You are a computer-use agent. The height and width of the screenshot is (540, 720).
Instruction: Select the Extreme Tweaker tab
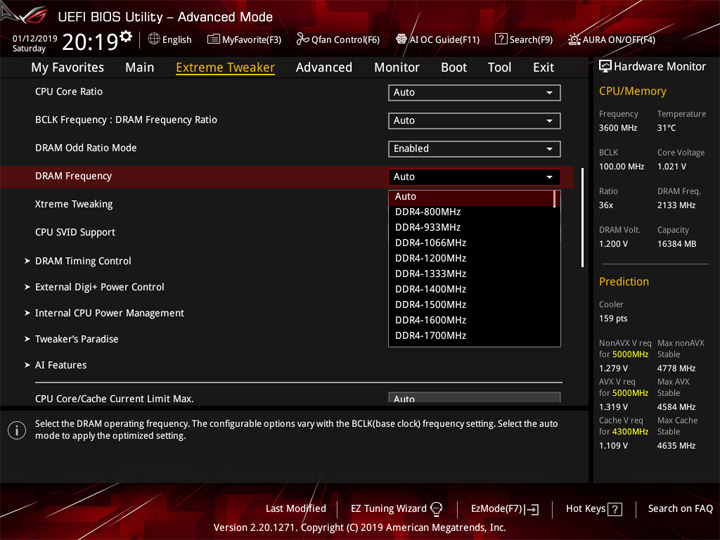(225, 68)
